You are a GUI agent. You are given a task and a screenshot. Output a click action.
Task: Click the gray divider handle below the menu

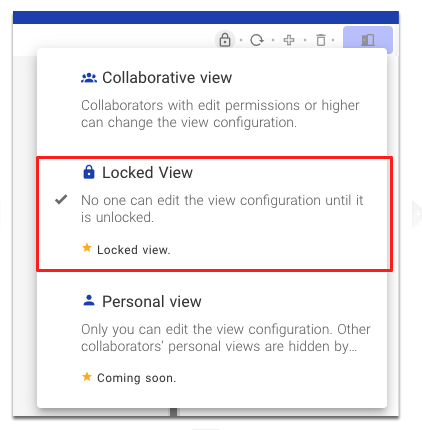173,412
